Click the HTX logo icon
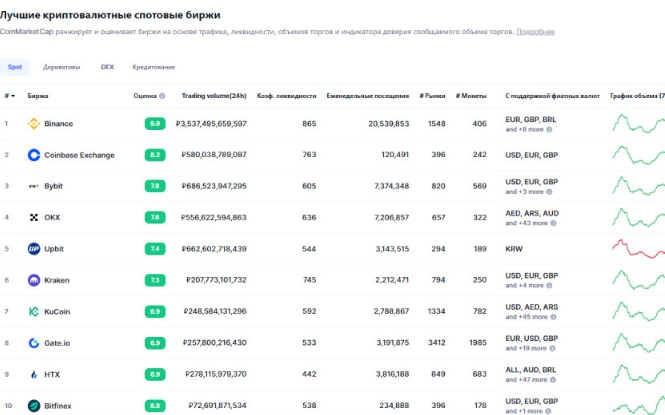The height and width of the screenshot is (415, 665). [34, 374]
